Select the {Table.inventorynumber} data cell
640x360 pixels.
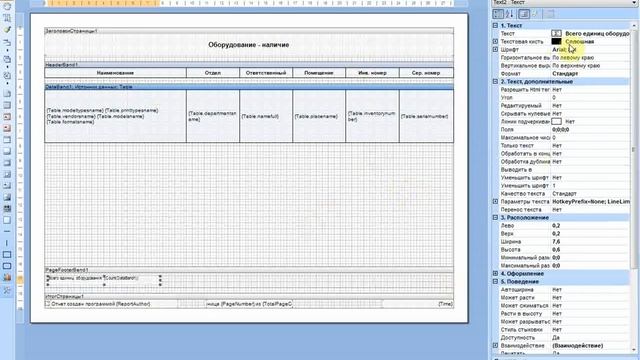[372, 116]
